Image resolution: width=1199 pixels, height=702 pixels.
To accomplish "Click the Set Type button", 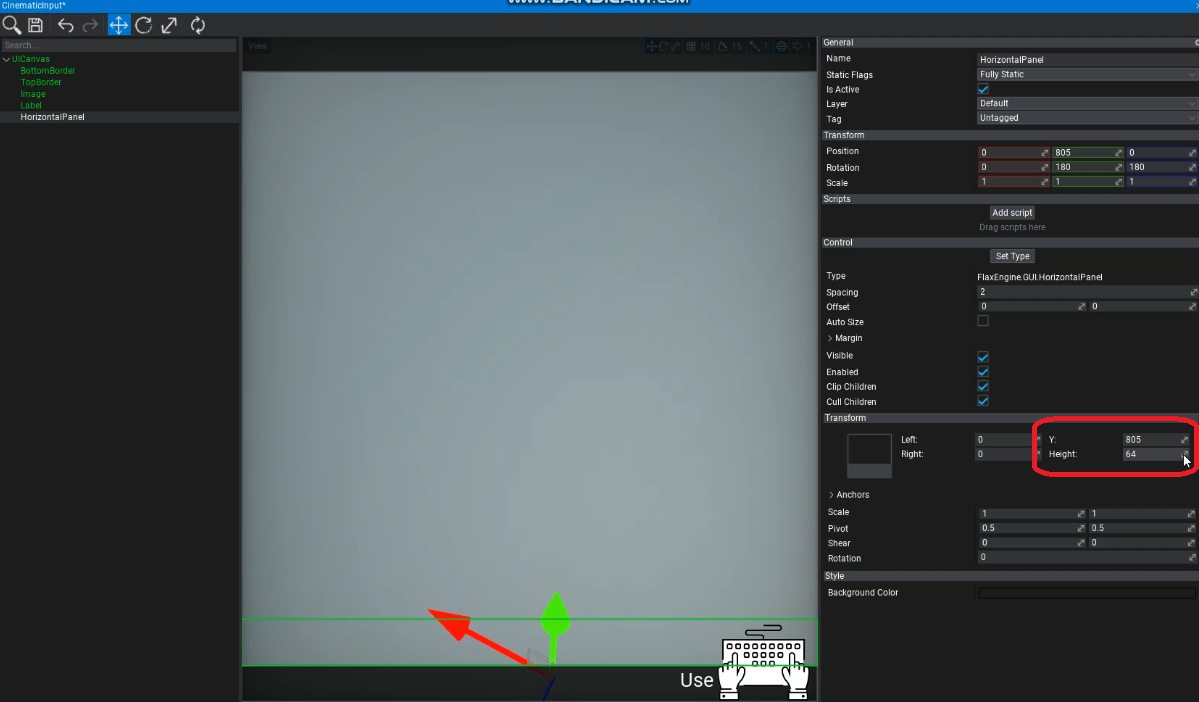I will (1012, 256).
